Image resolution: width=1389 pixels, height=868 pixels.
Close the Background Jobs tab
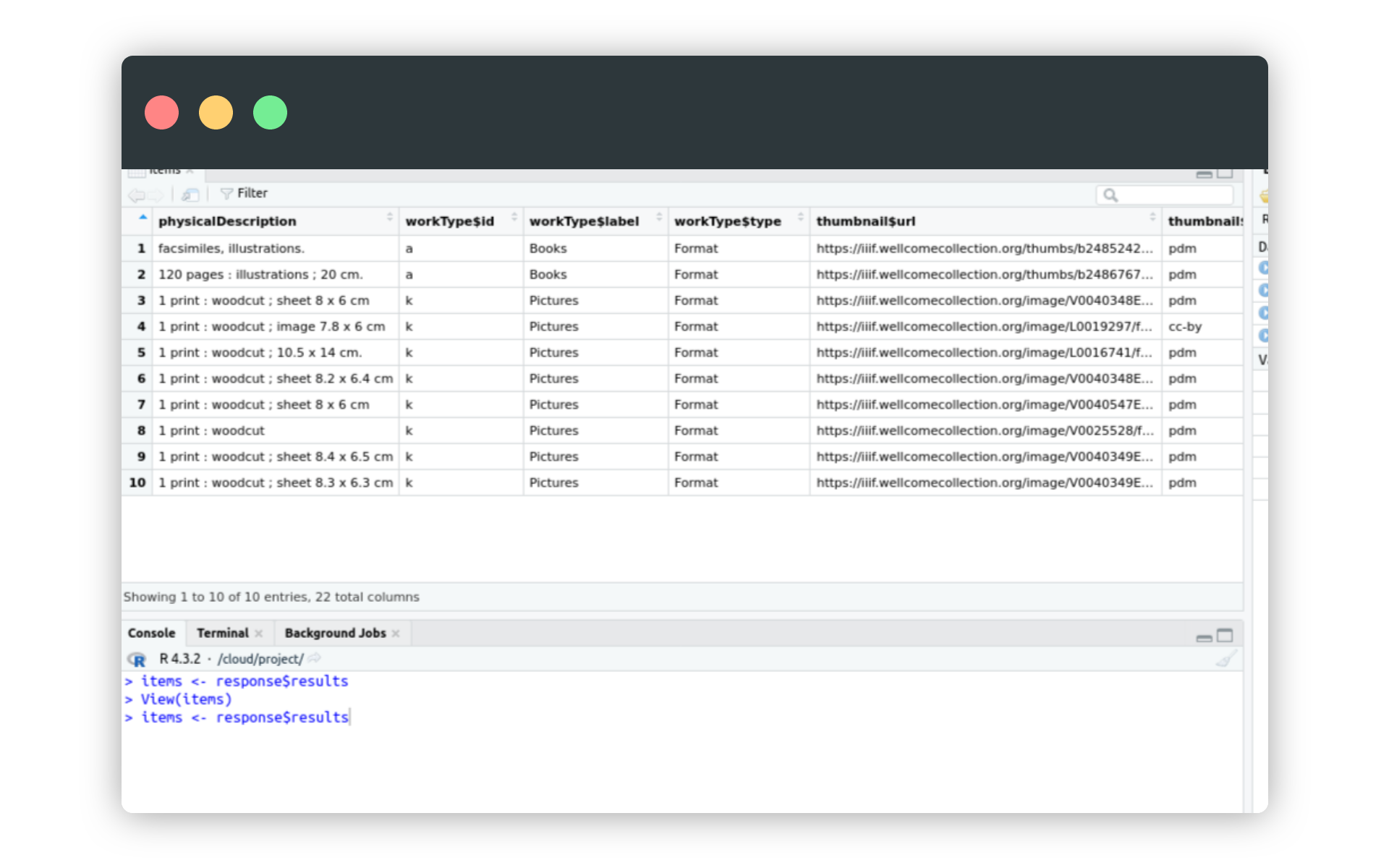(x=396, y=634)
